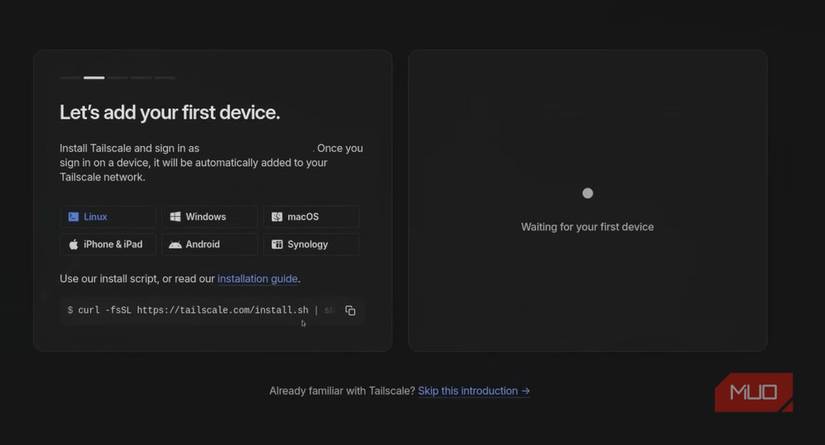
Task: Click the Linux terminal icon
Action: click(73, 217)
